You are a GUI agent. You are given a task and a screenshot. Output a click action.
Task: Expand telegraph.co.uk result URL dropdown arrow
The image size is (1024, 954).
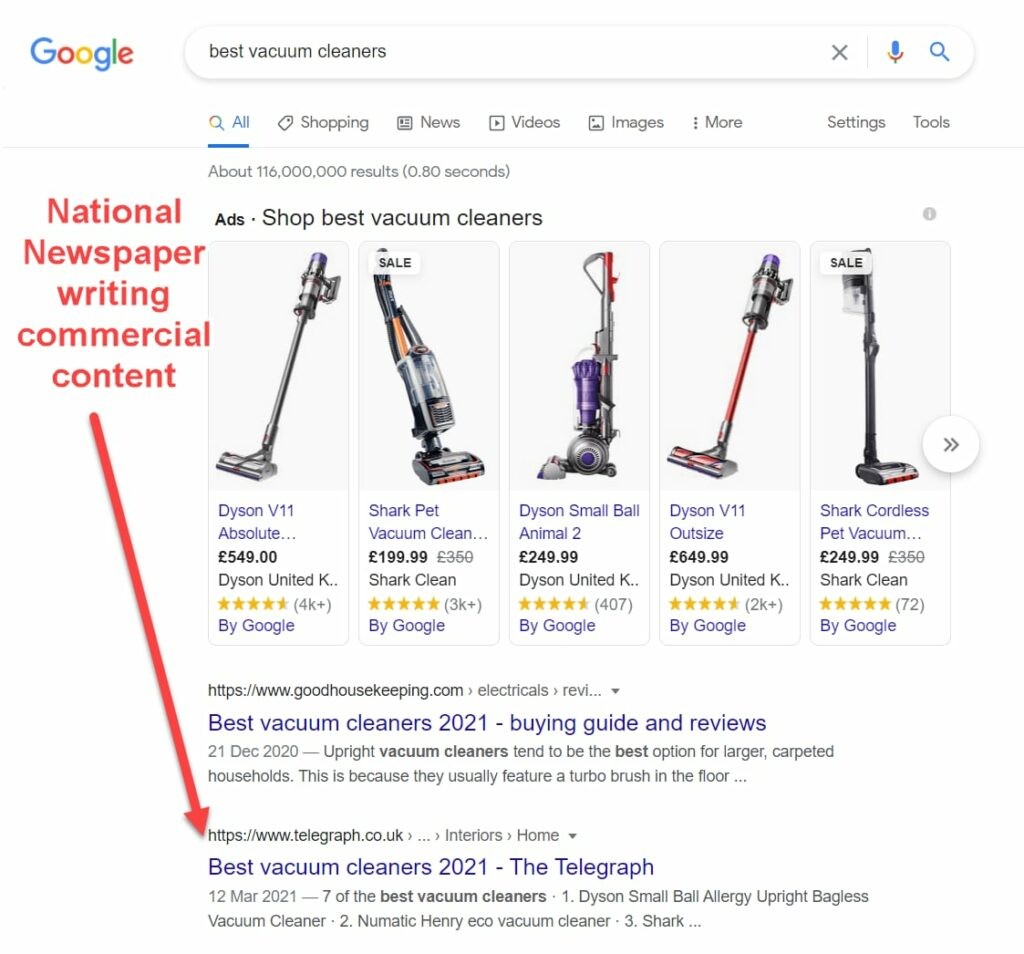pos(573,836)
